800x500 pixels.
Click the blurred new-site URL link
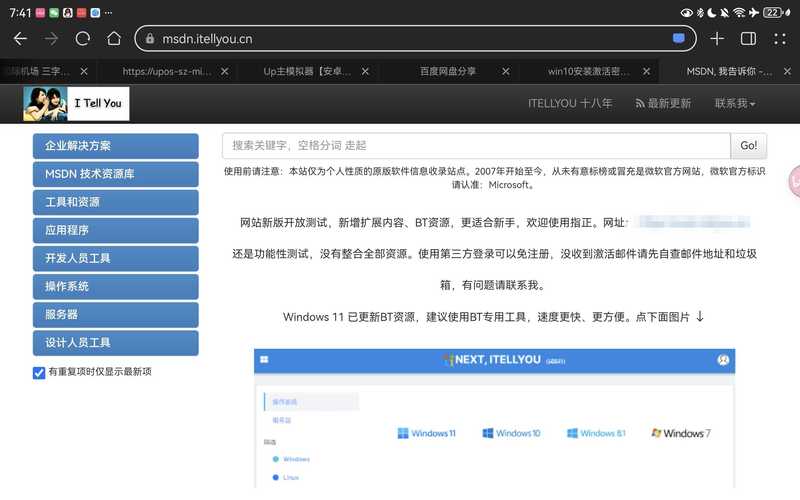tap(692, 222)
